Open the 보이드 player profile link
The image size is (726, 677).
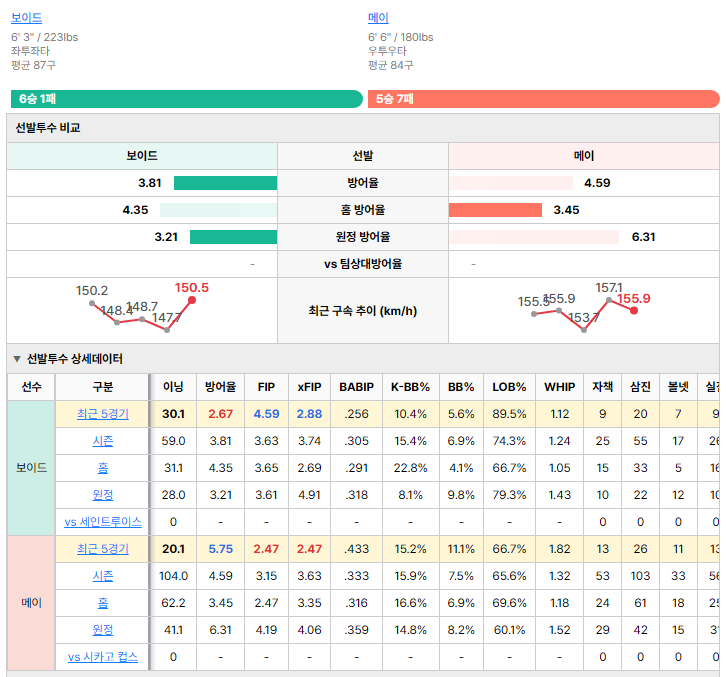tap(26, 18)
